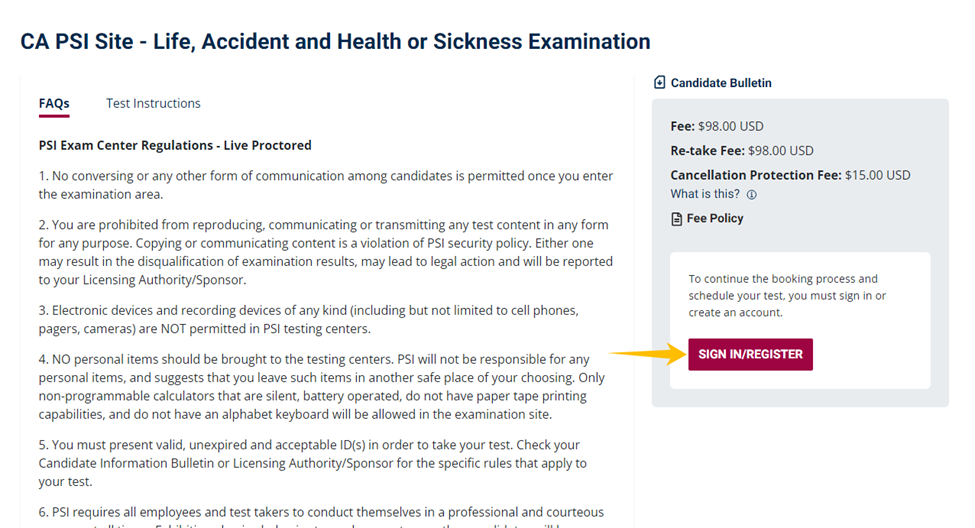Open the Candidate Bulletin link

pyautogui.click(x=721, y=83)
